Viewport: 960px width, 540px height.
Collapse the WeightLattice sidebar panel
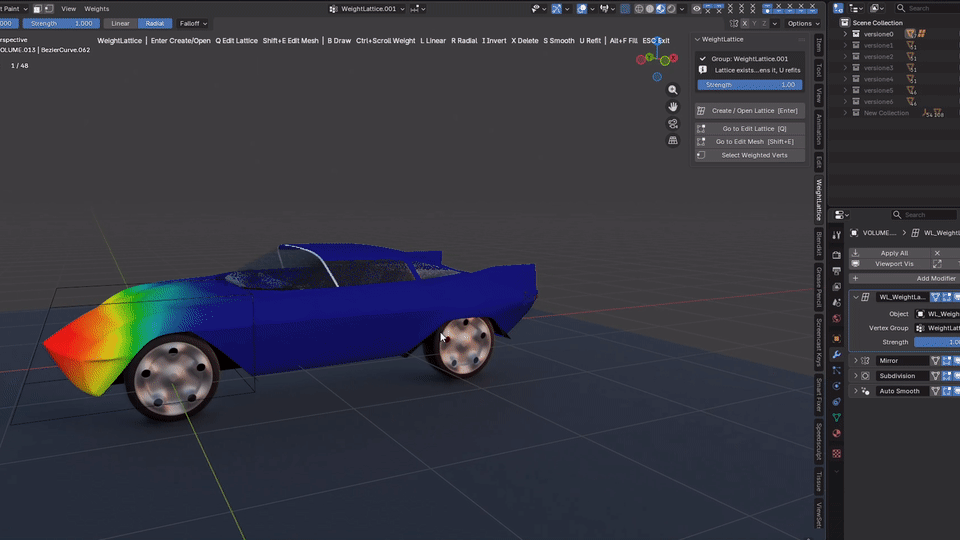tap(697, 39)
